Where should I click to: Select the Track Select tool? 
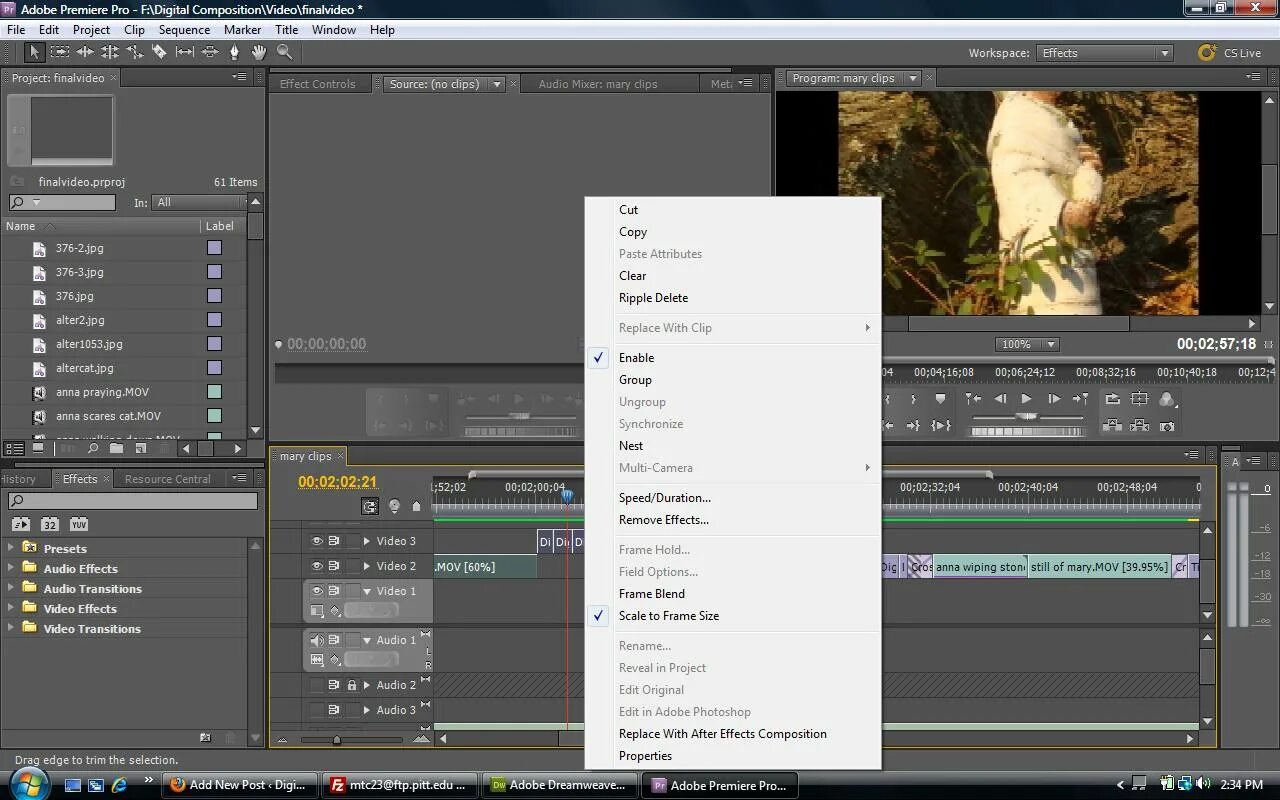click(60, 52)
